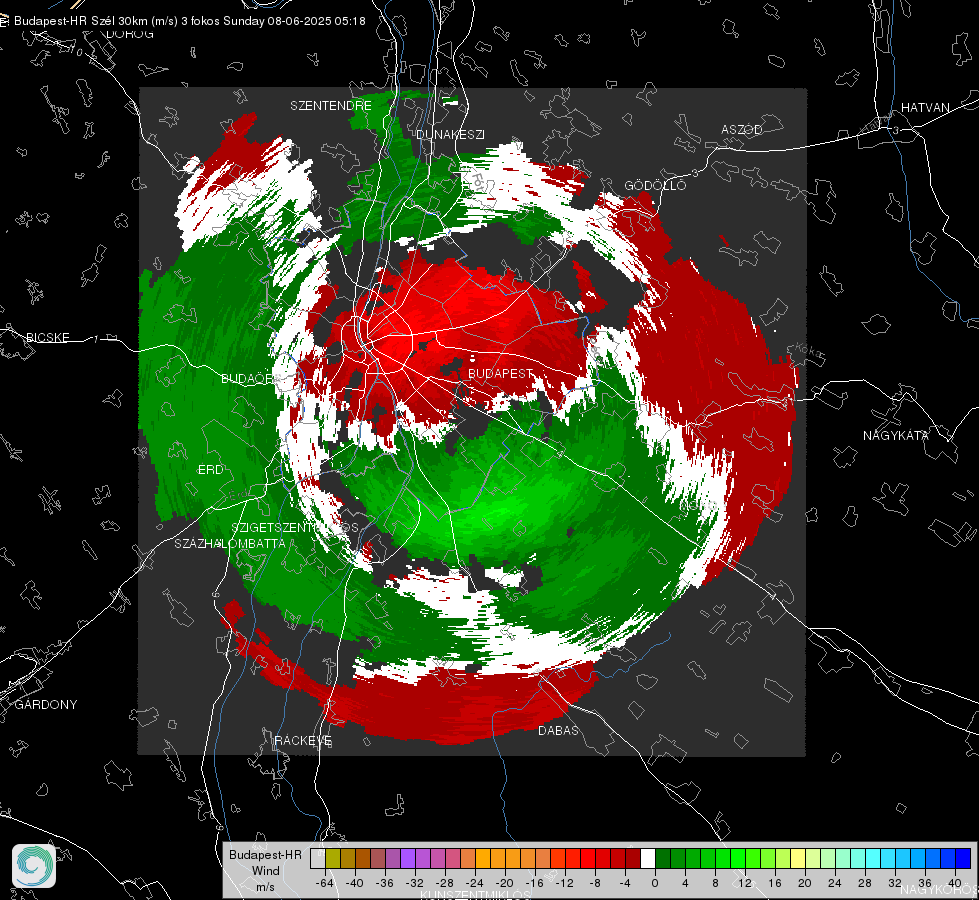
Task: Click the positive 28 legend value
Action: (865, 883)
